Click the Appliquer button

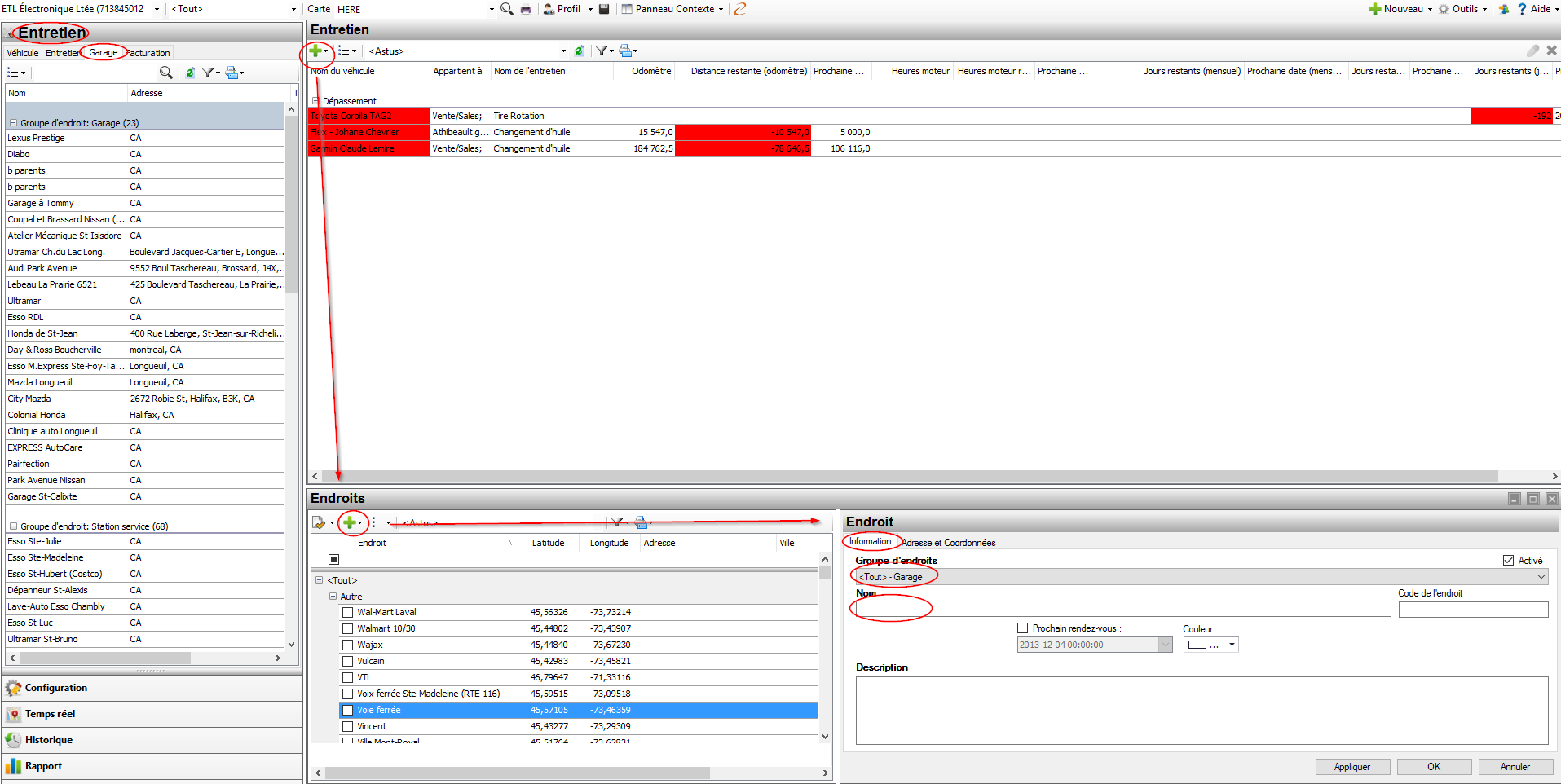[x=1352, y=767]
